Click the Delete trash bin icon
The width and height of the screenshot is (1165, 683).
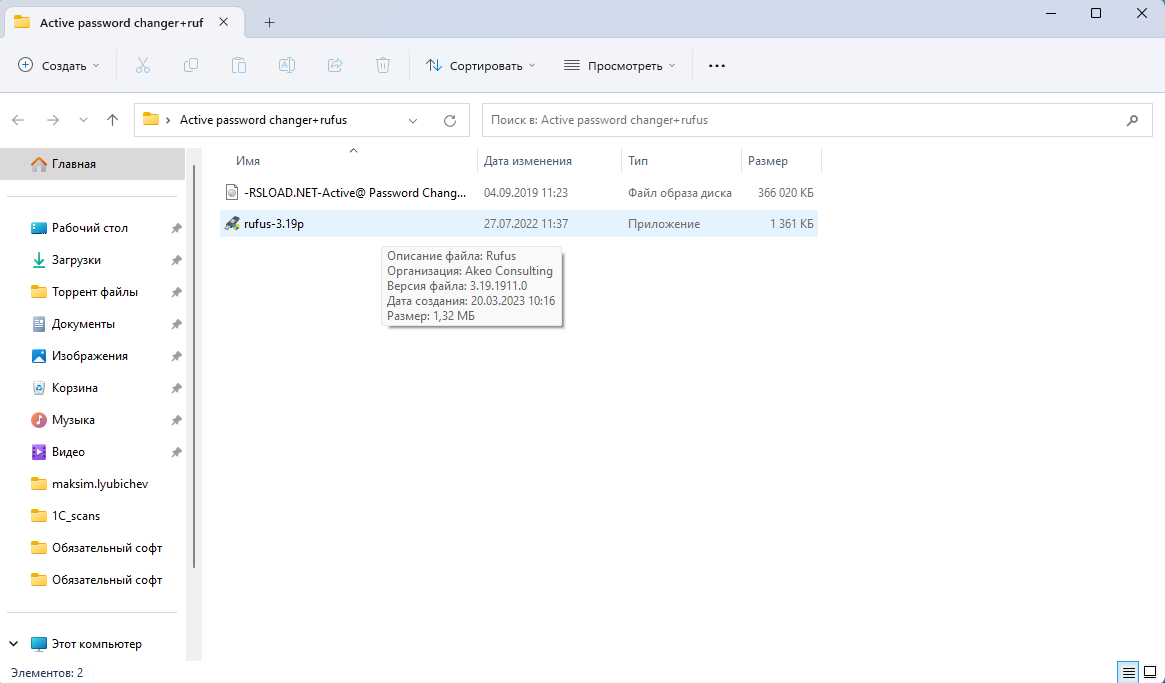point(383,65)
